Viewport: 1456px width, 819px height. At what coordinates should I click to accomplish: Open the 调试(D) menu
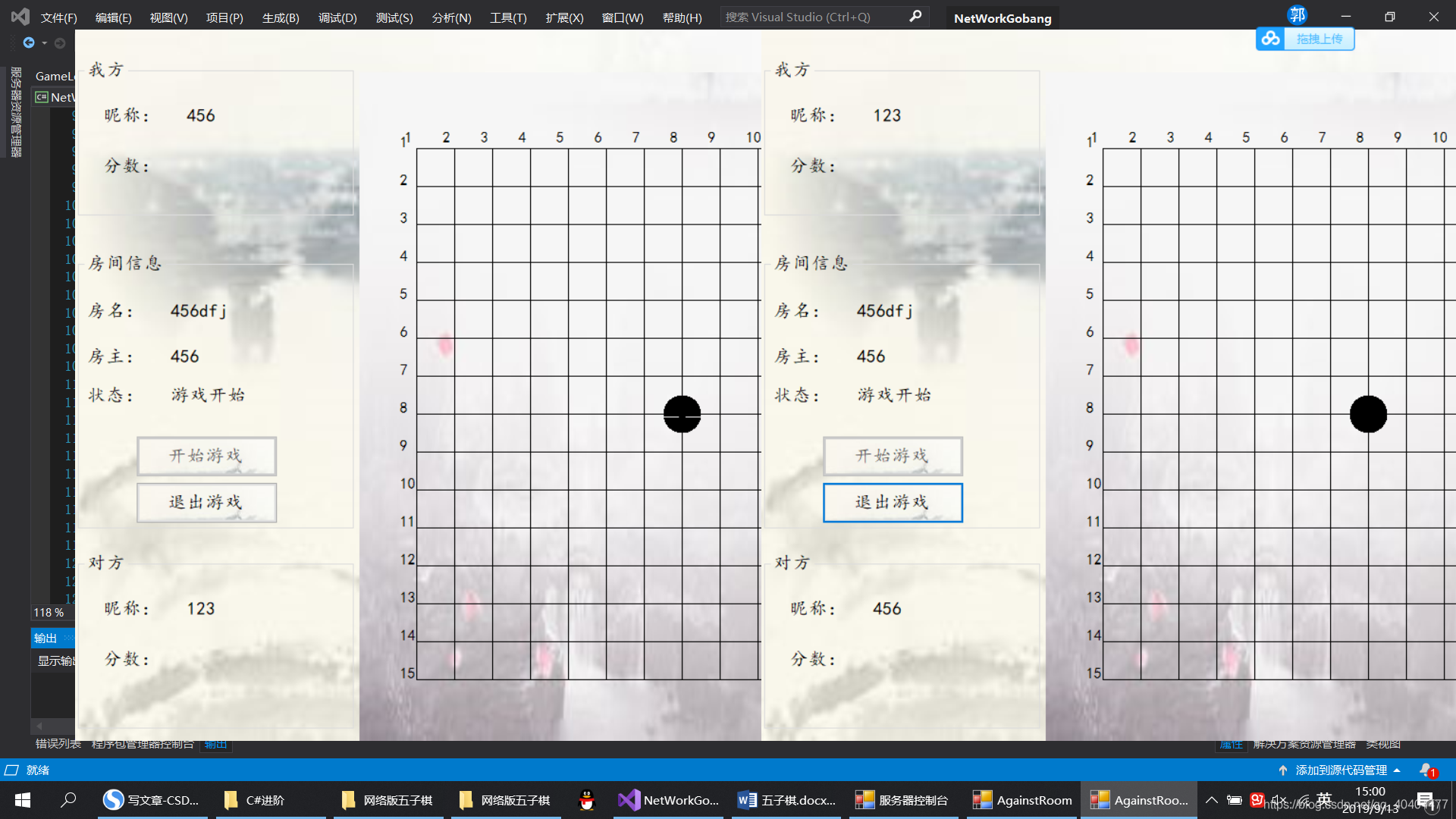click(337, 17)
